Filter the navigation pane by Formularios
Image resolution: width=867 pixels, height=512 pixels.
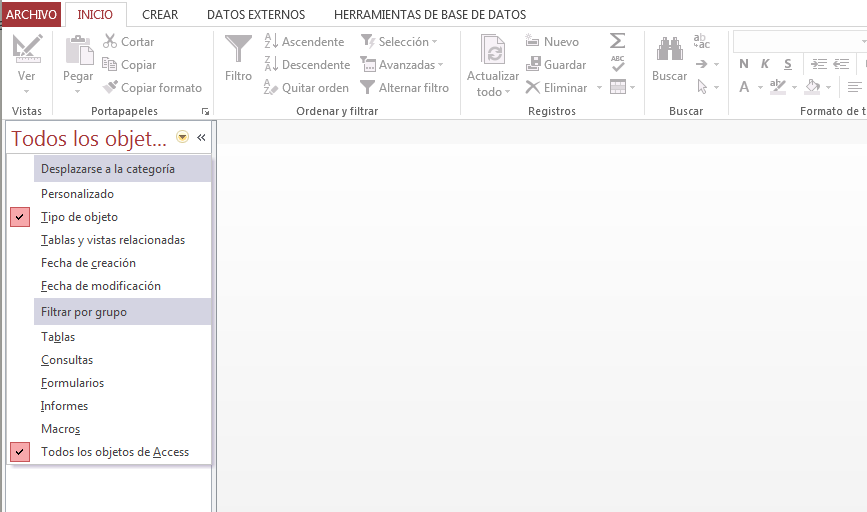[x=72, y=383]
